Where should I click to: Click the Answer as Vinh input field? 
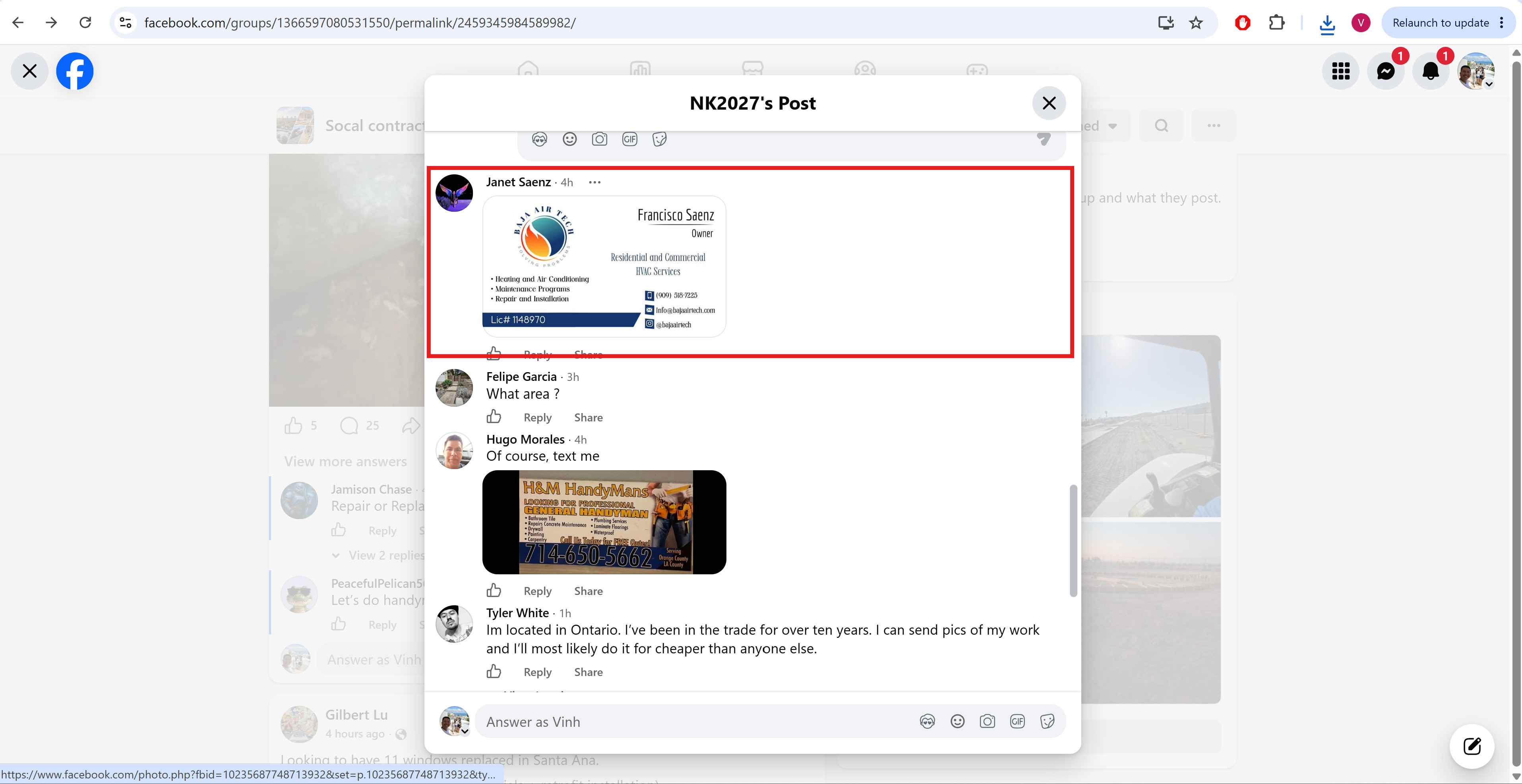click(770, 721)
